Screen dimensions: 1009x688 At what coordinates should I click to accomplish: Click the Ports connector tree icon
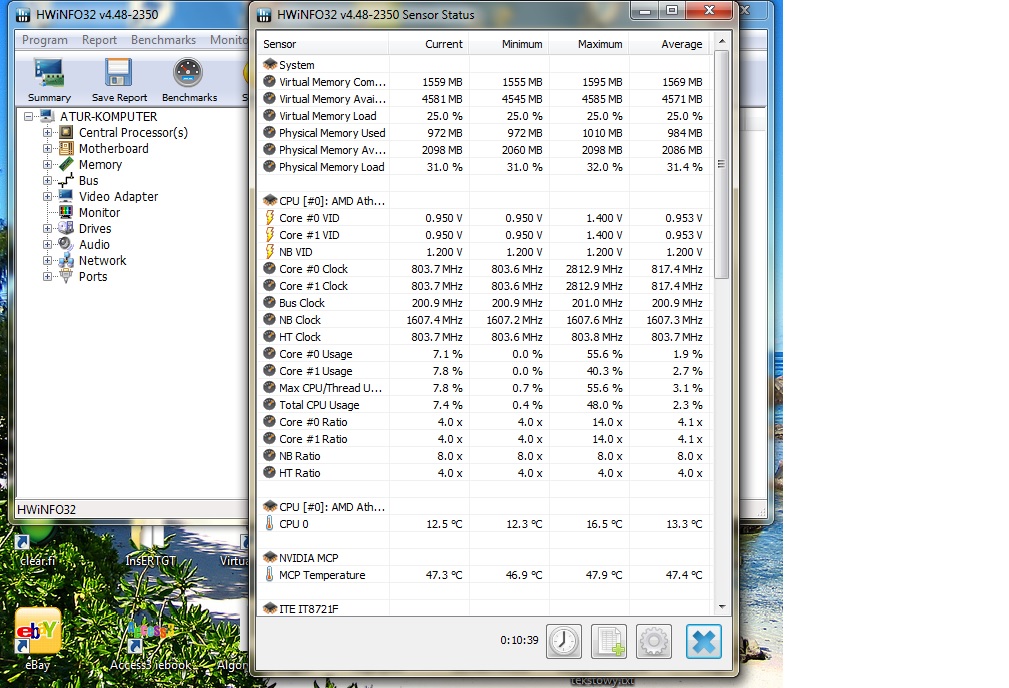tap(66, 277)
